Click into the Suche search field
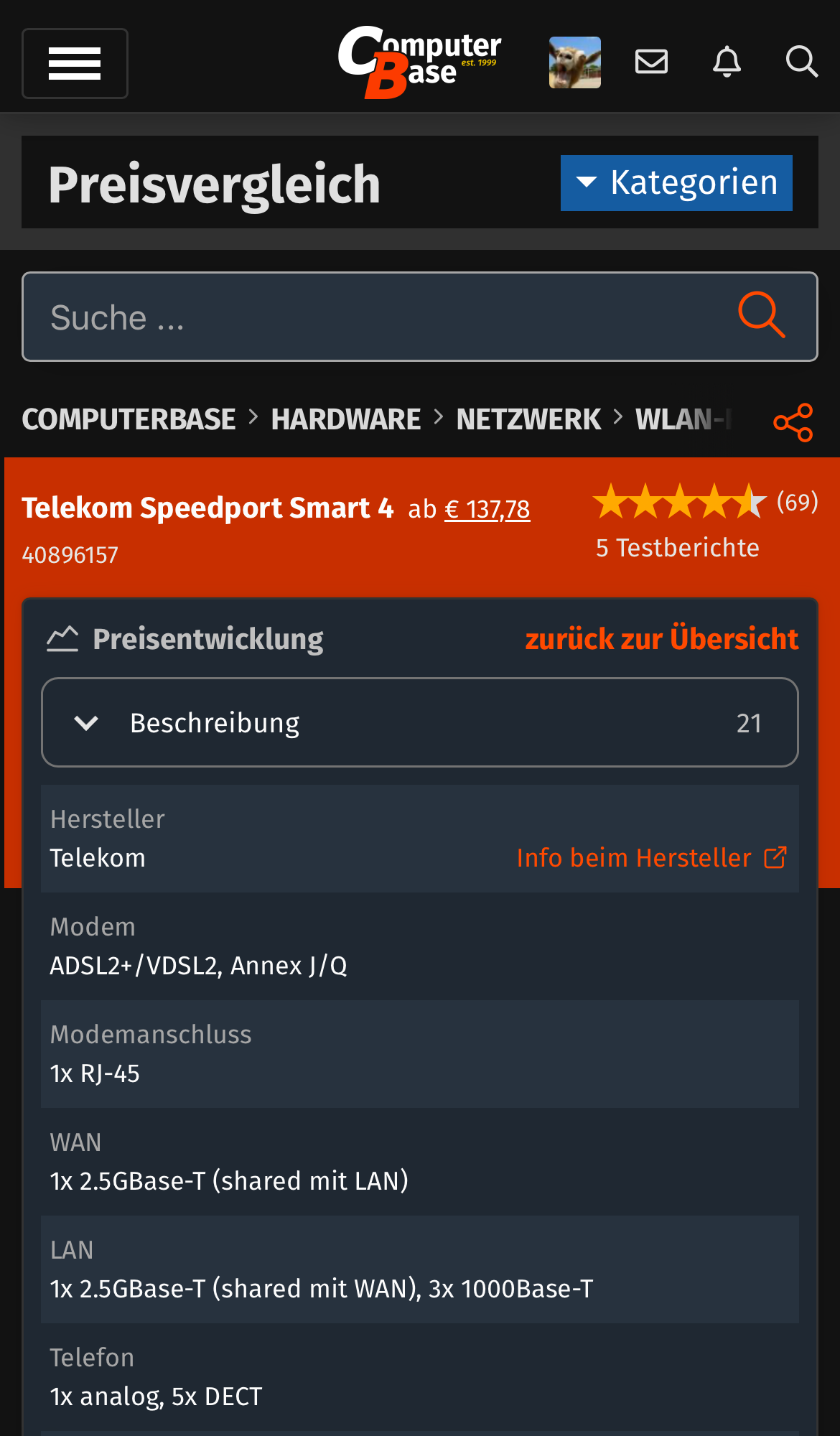The image size is (840, 1436). (373, 317)
